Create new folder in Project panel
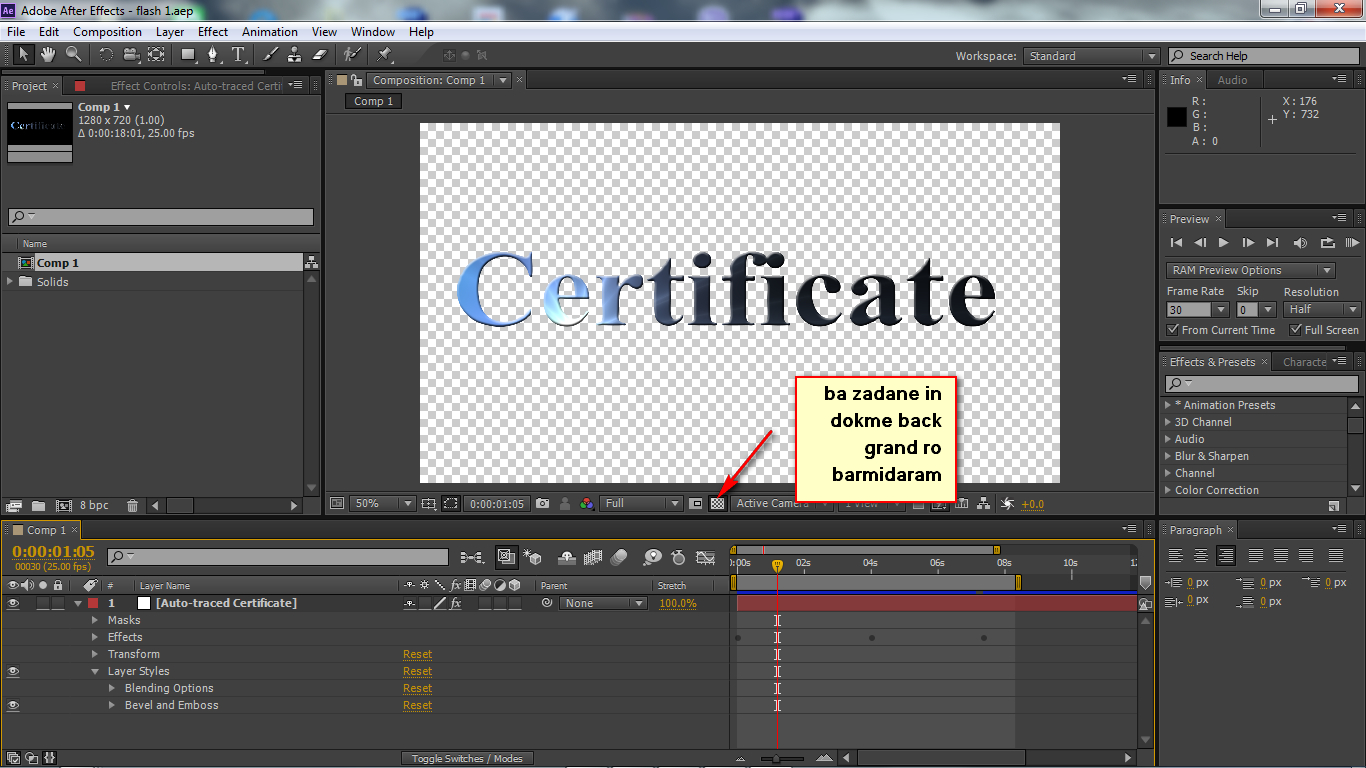This screenshot has width=1366, height=768. click(x=38, y=506)
